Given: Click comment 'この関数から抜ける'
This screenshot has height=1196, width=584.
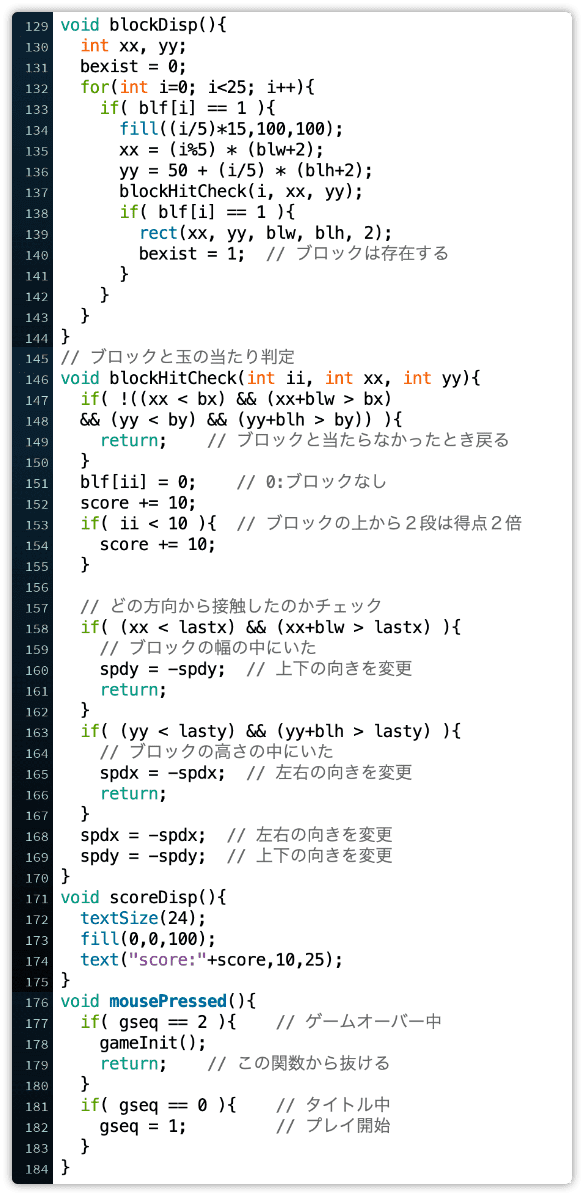Looking at the screenshot, I should coord(314,1063).
